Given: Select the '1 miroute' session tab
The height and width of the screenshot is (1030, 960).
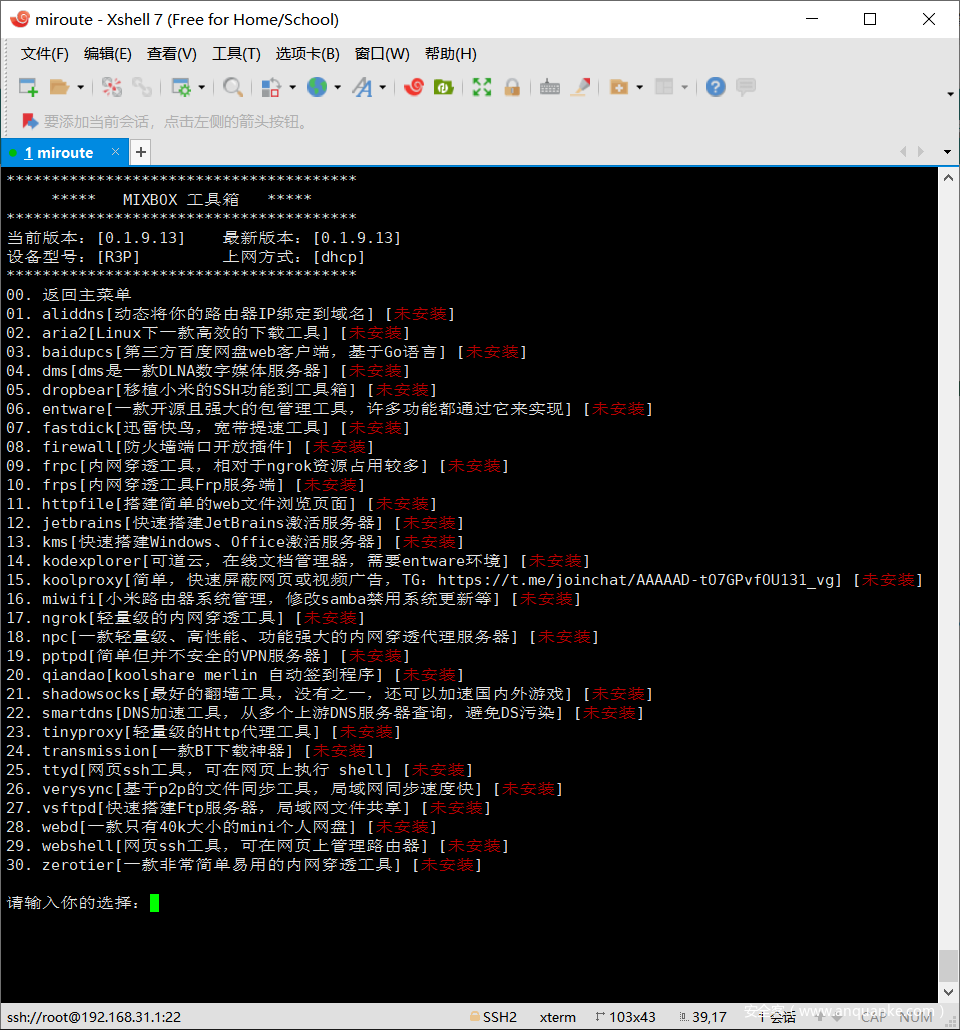Looking at the screenshot, I should point(59,152).
